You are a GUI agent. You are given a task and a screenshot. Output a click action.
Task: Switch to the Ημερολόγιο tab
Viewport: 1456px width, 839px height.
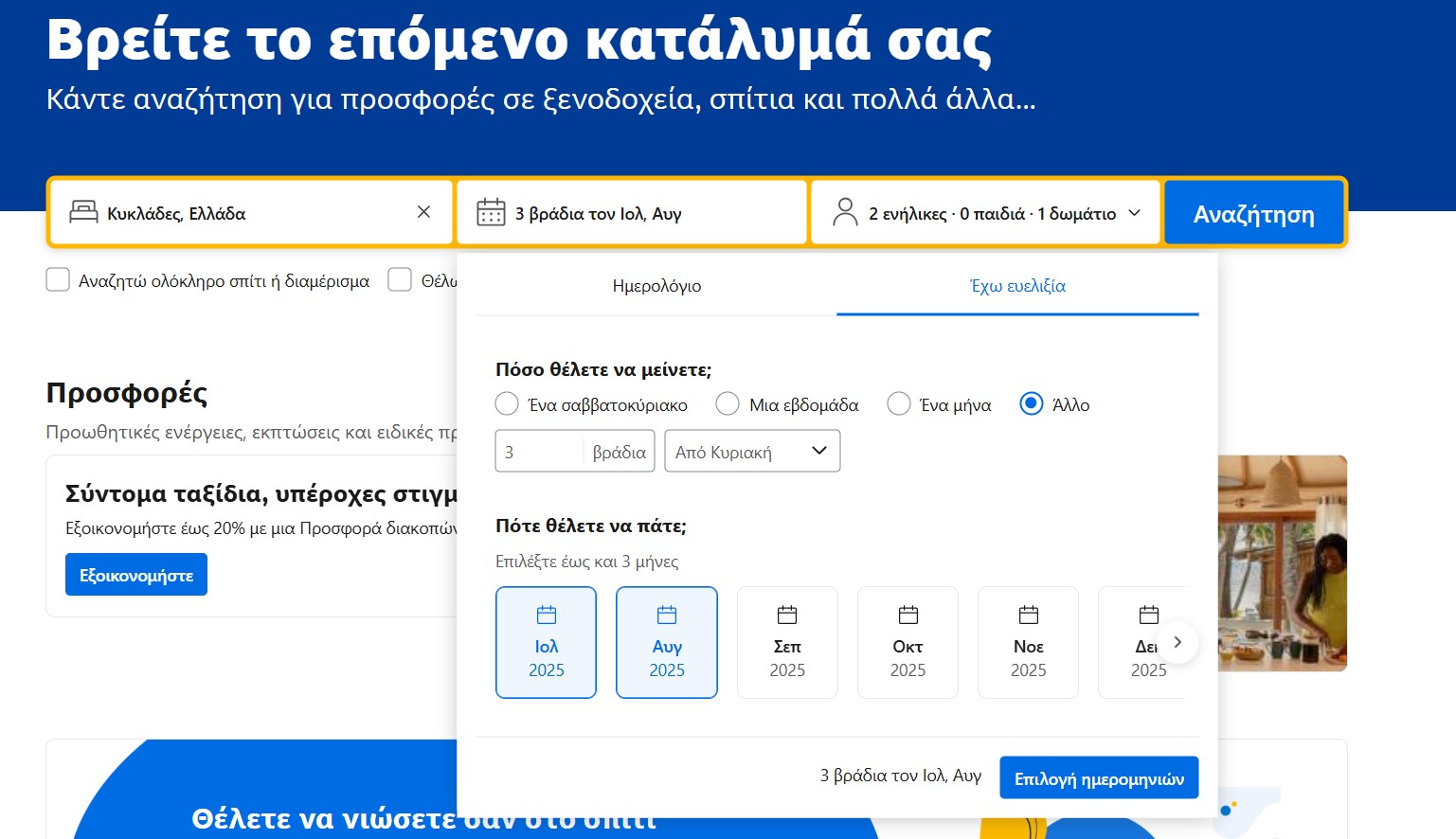656,286
